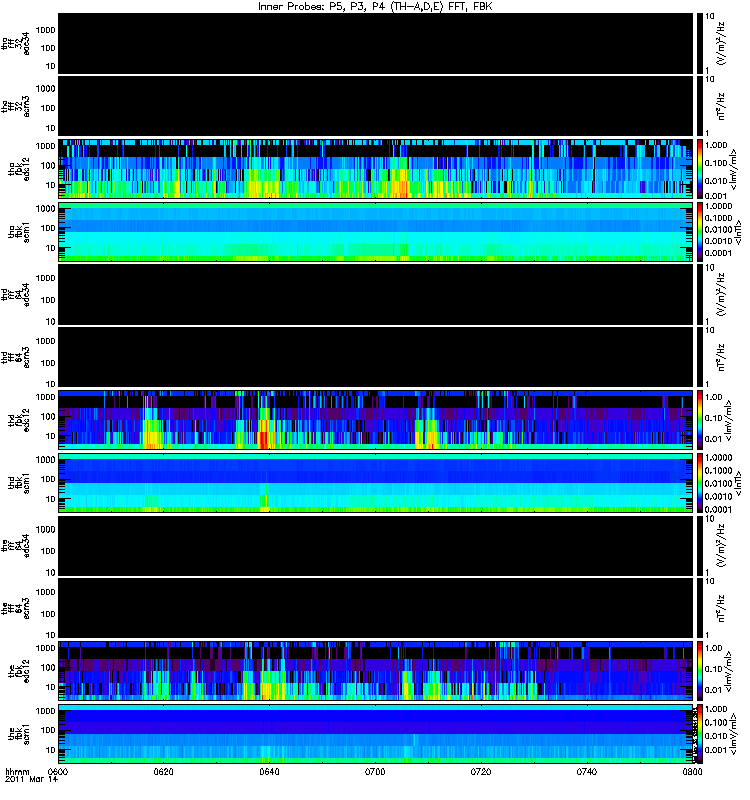Click the thd fbk edc12 y-axis label
Screen dimensions: 750x800
click(x=19, y=420)
